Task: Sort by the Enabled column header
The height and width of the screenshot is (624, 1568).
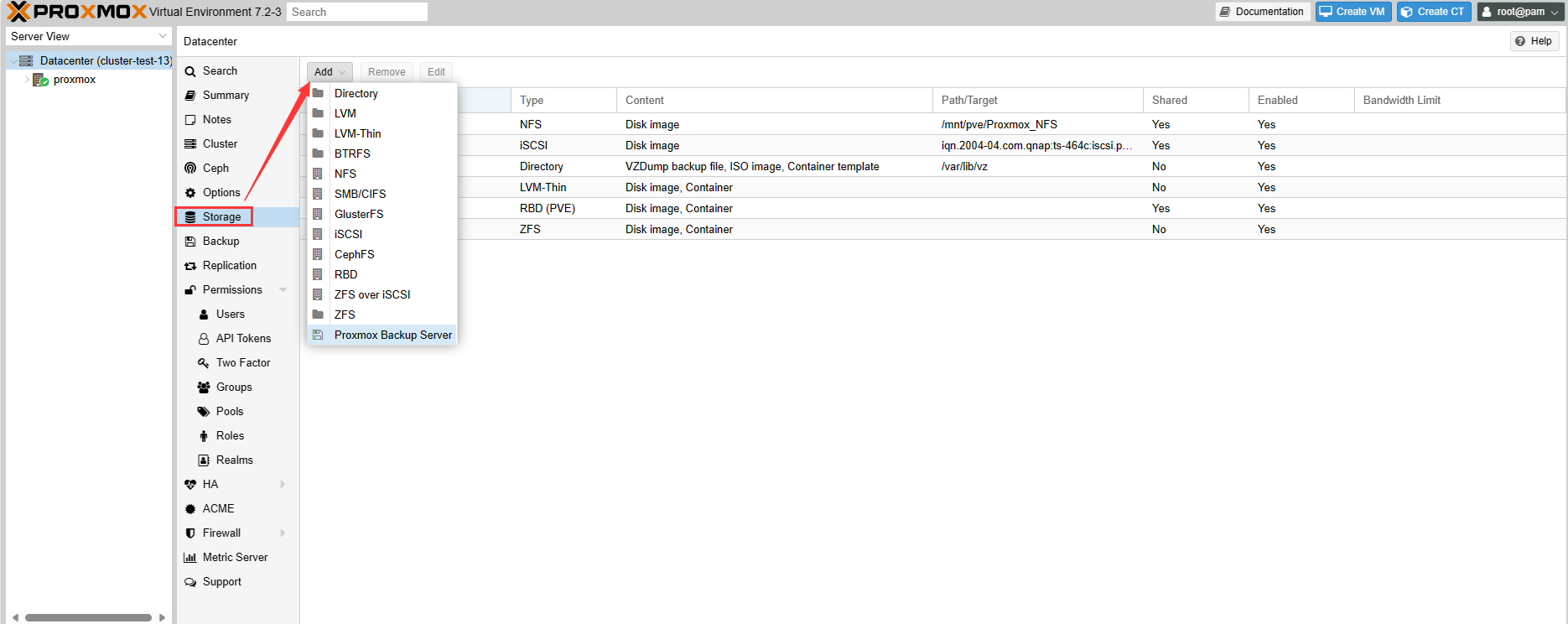Action: click(x=1301, y=100)
